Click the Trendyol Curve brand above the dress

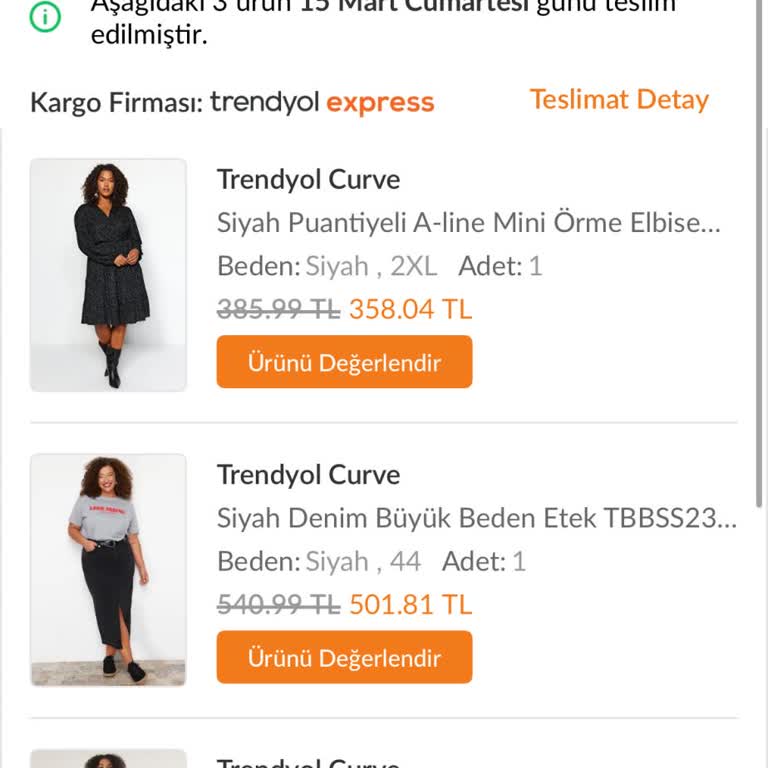pyautogui.click(x=308, y=180)
